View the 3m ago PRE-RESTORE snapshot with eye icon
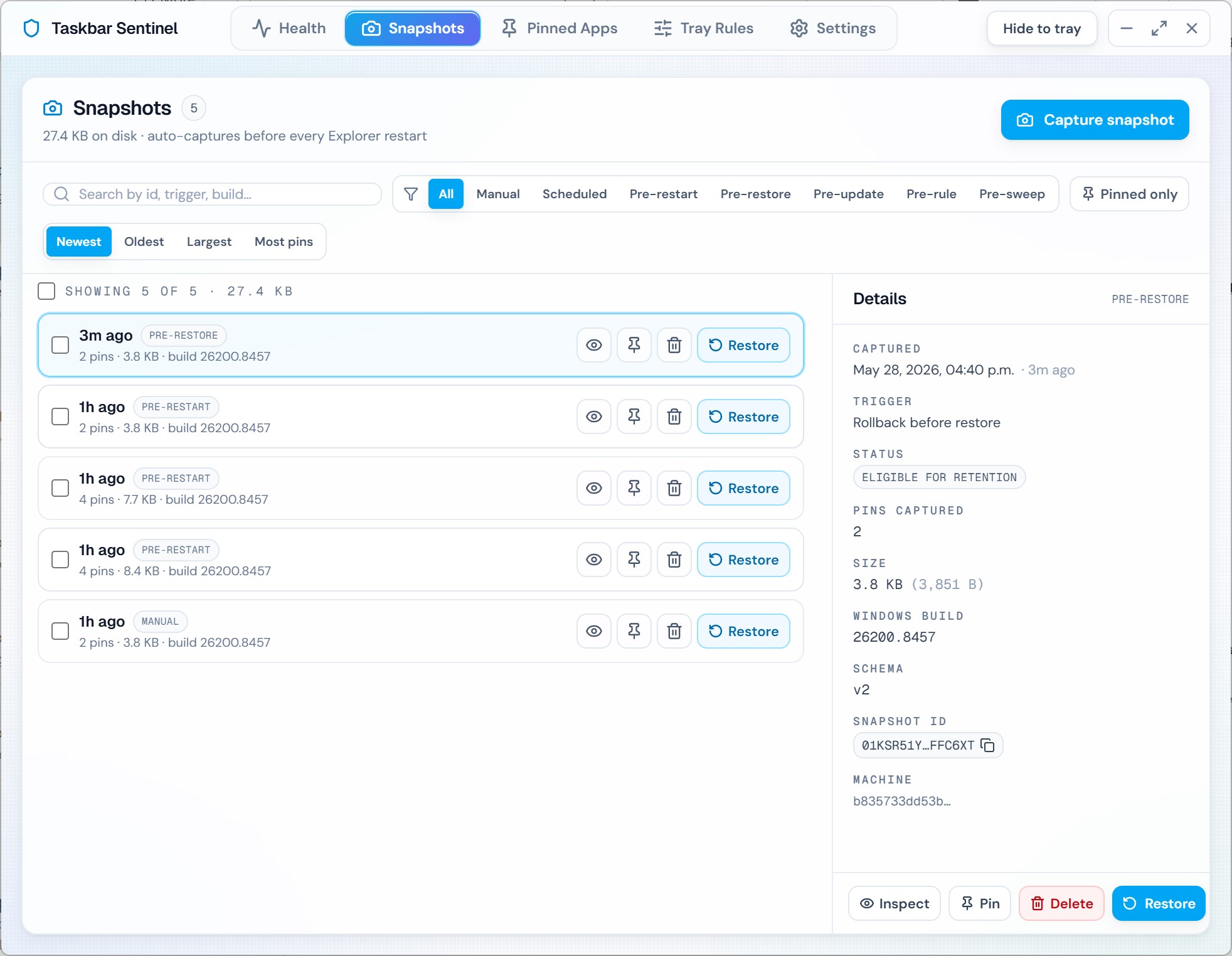This screenshot has height=956, width=1232. pyautogui.click(x=593, y=345)
